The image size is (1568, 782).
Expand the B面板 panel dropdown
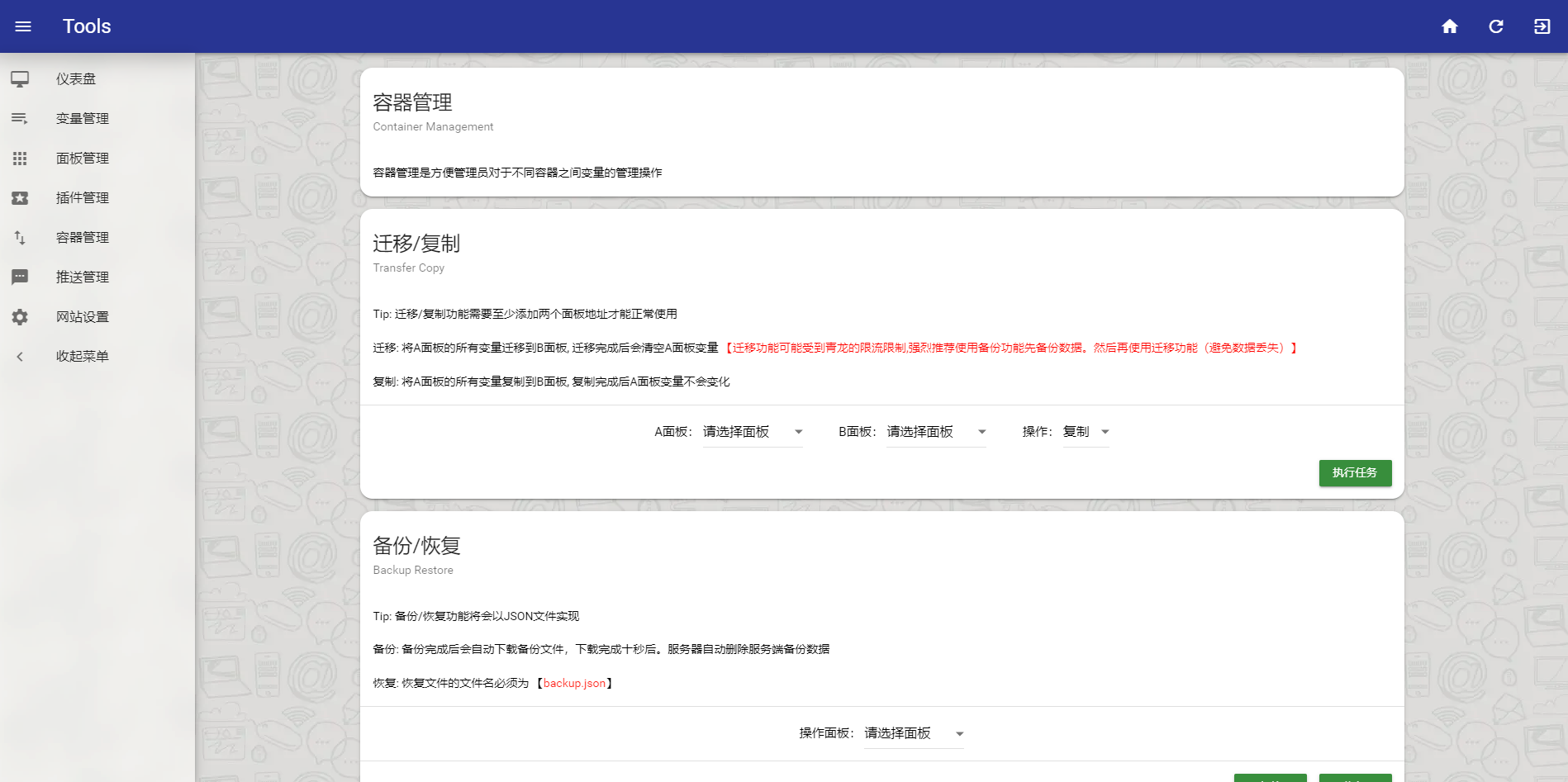pyautogui.click(x=937, y=432)
